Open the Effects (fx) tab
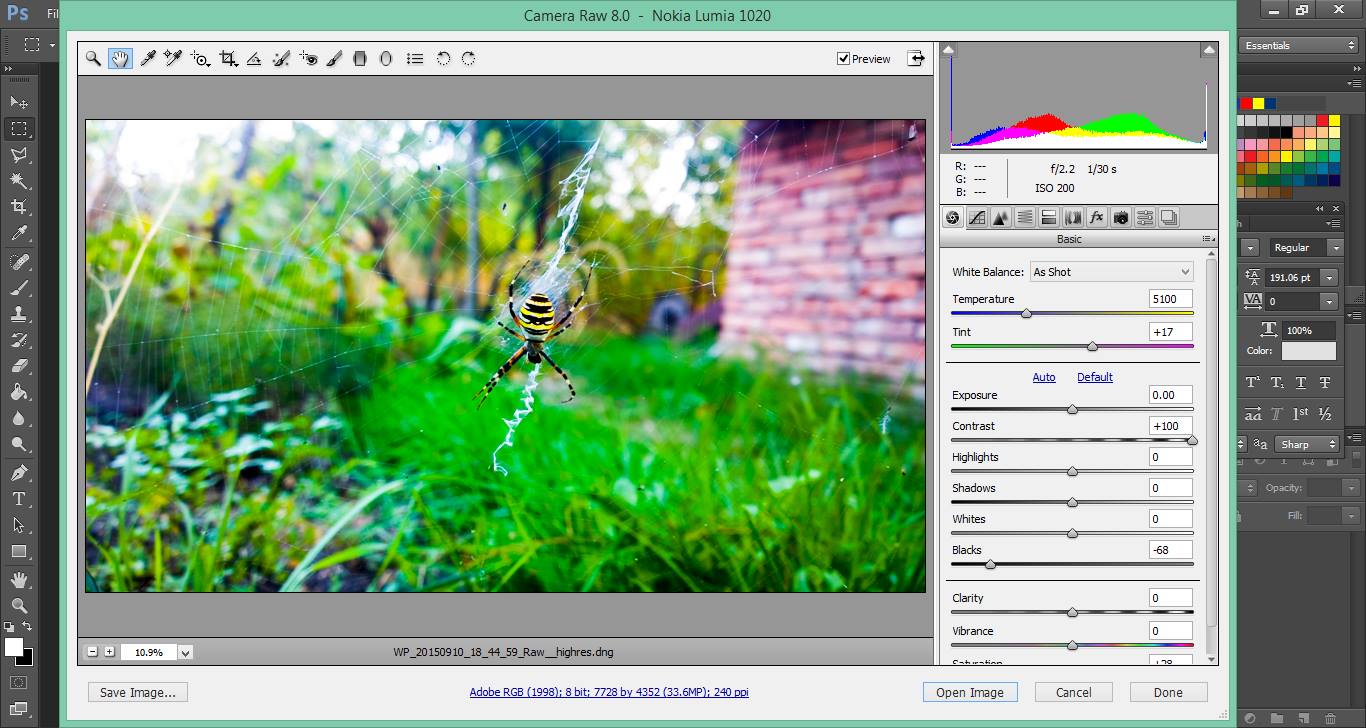This screenshot has width=1366, height=728. 1097,217
